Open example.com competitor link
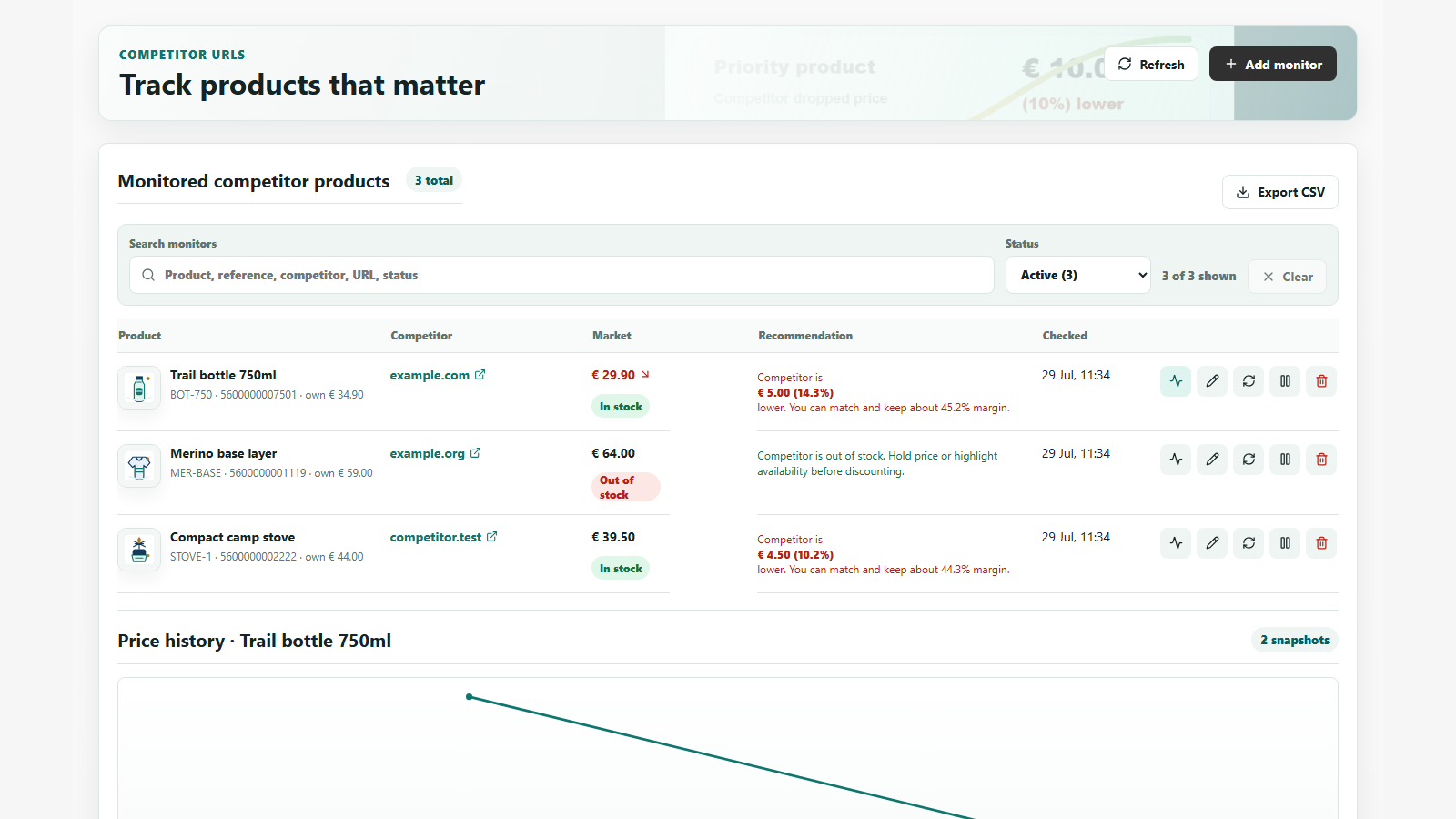This screenshot has width=1456, height=819. pos(438,375)
